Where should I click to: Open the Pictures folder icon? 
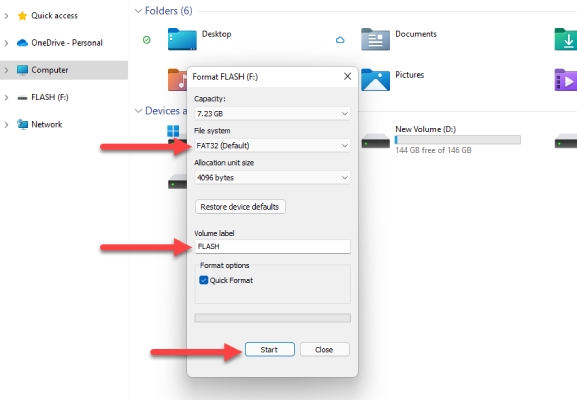(x=375, y=79)
